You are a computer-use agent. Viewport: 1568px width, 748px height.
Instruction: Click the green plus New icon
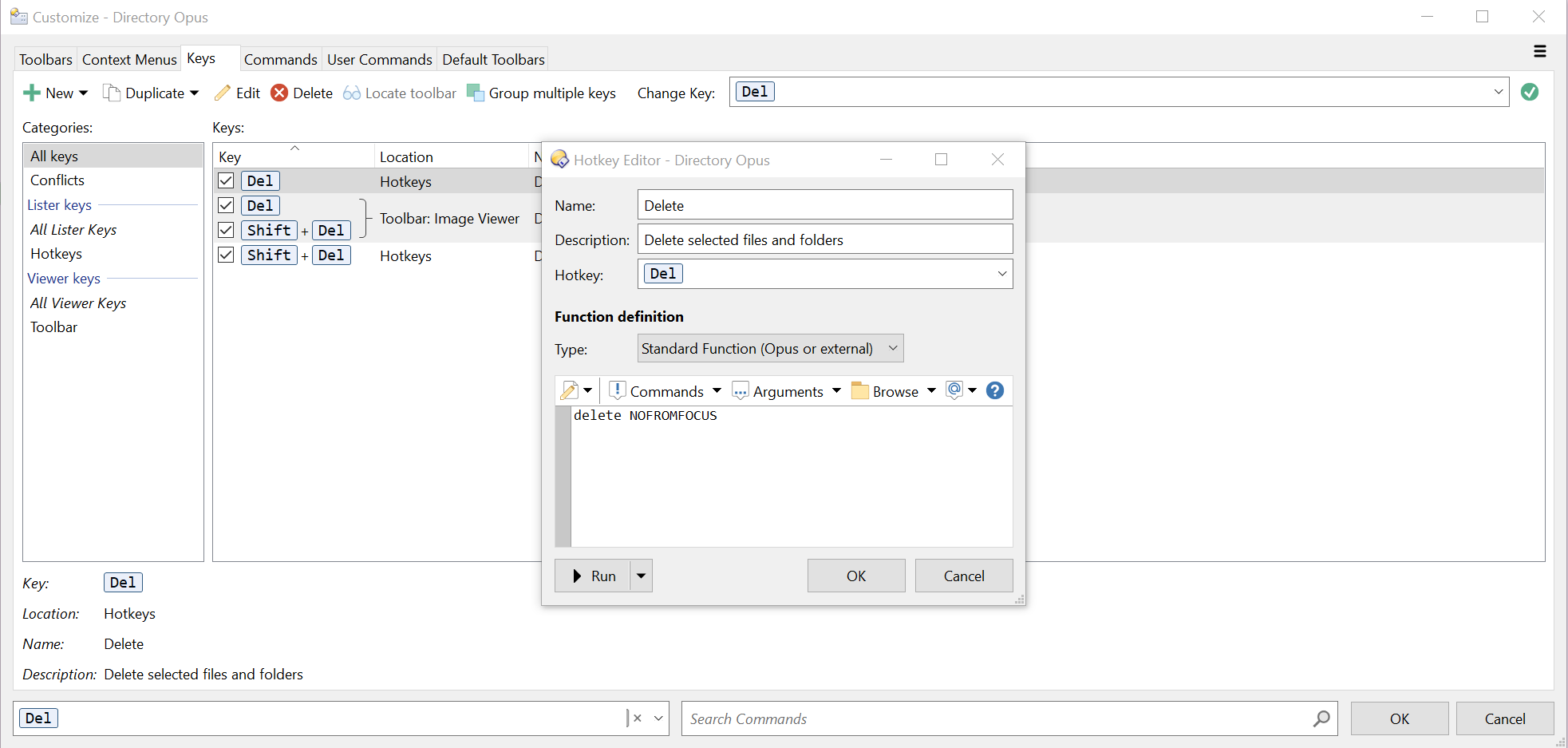[x=32, y=93]
